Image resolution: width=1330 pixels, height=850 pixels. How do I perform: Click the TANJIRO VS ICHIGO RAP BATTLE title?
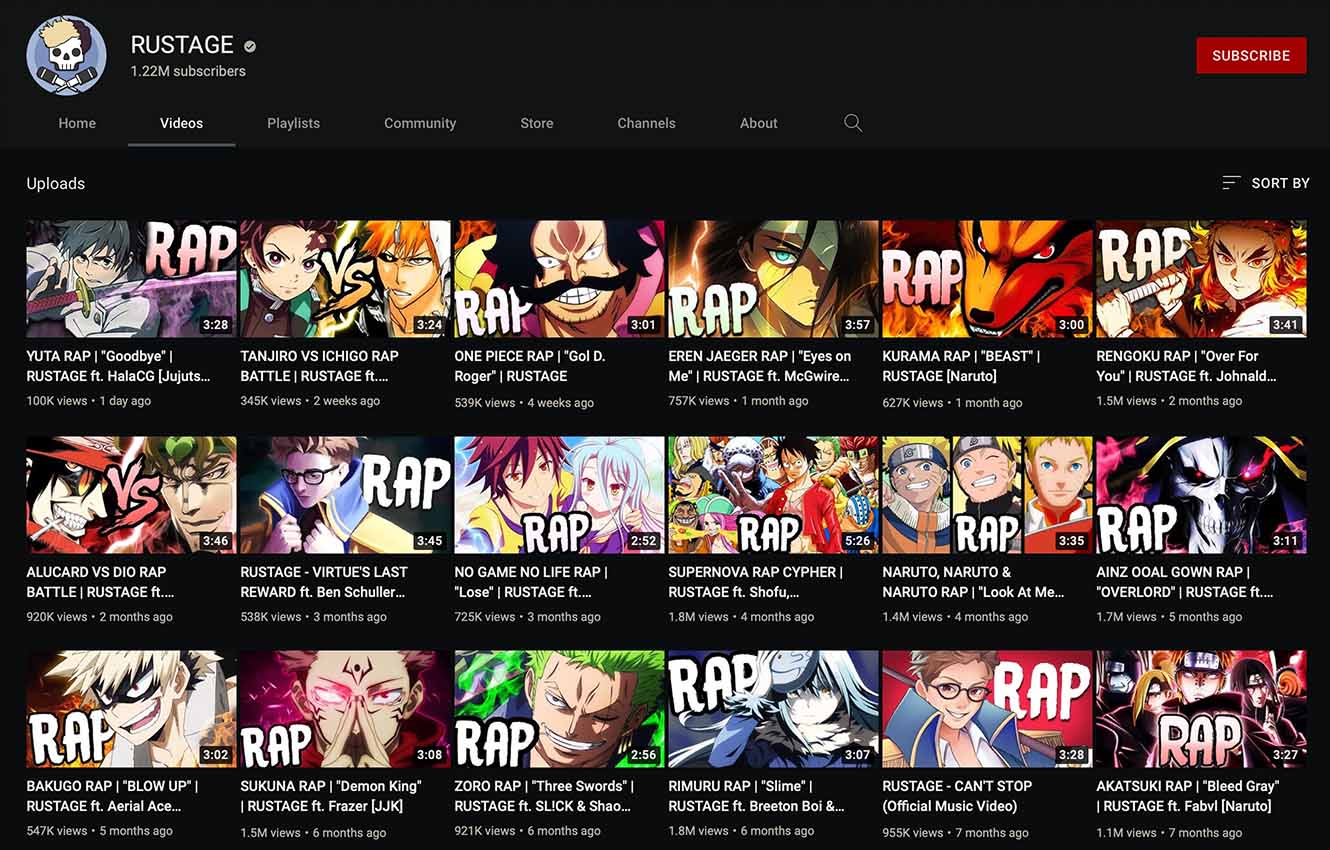(x=320, y=366)
